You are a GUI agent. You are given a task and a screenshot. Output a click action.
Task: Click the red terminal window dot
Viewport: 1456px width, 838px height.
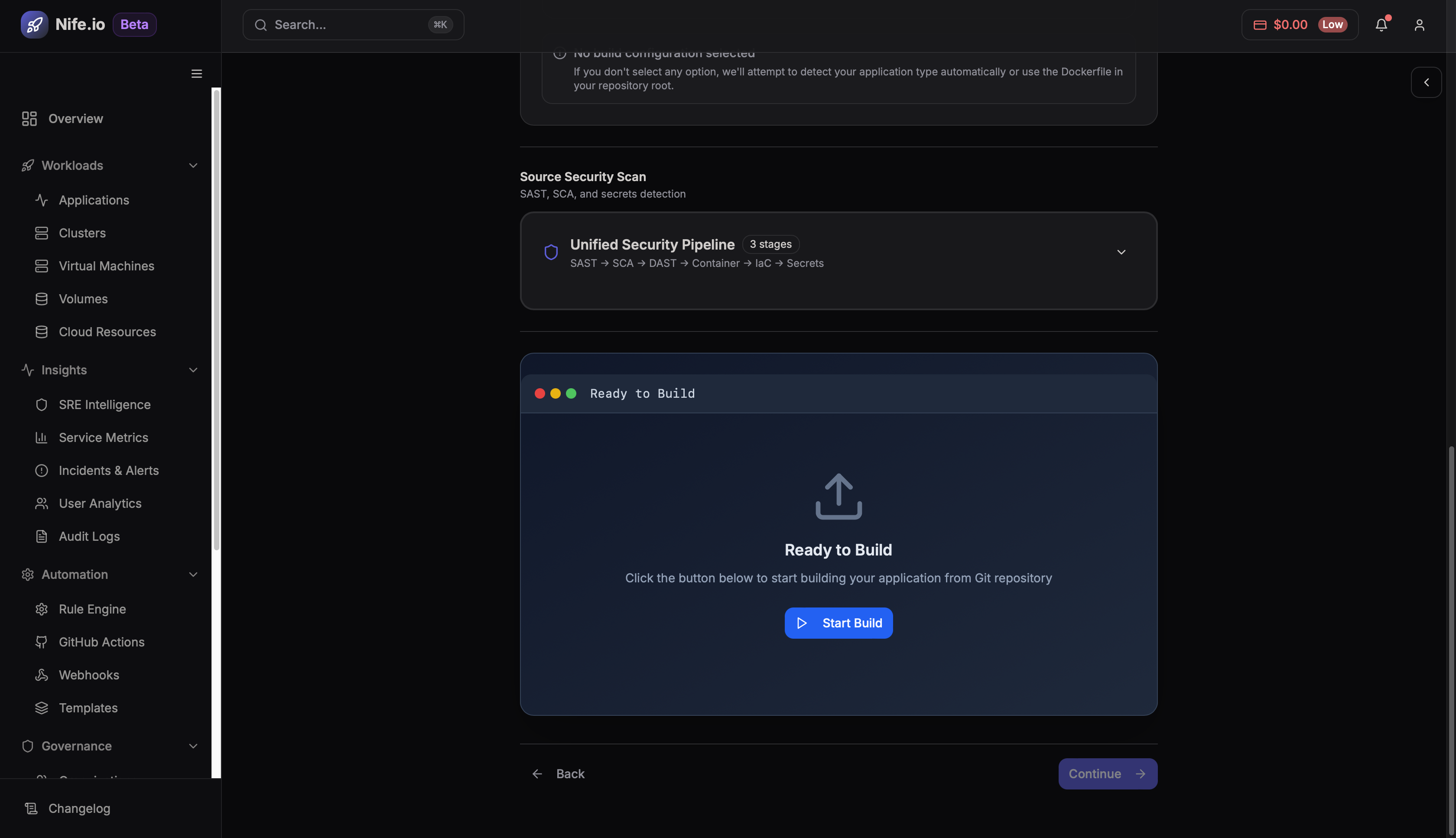[x=539, y=394]
